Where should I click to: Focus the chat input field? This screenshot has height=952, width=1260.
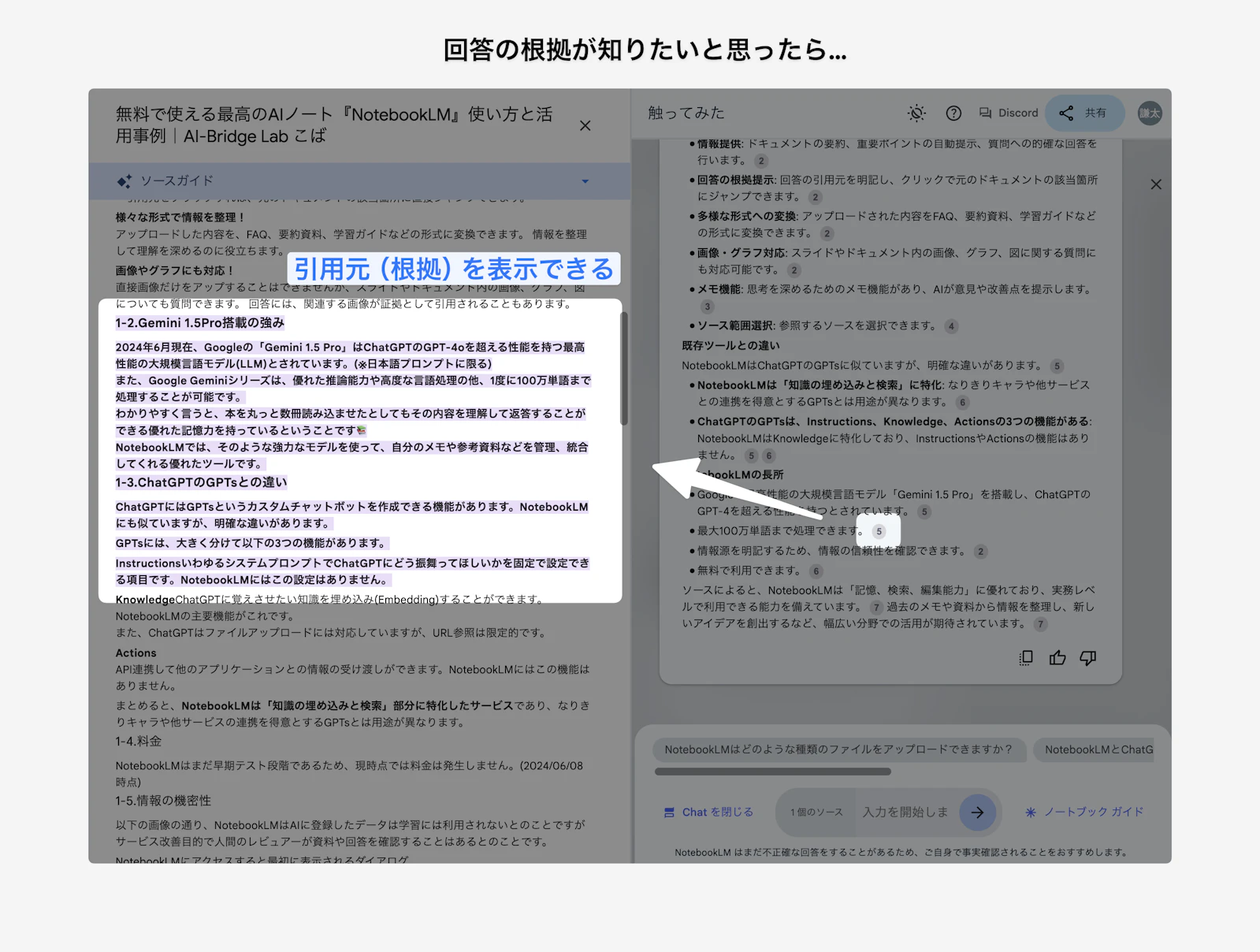[x=906, y=813]
